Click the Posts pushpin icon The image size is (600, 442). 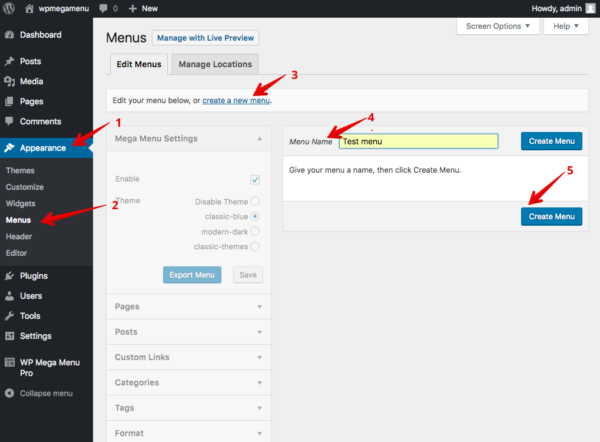click(x=10, y=61)
